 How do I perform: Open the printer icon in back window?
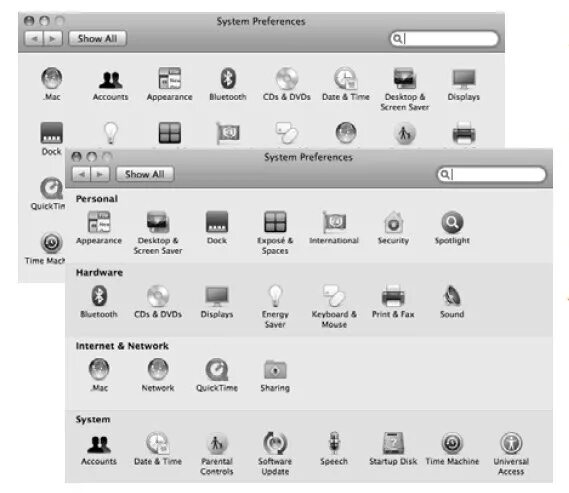(464, 133)
